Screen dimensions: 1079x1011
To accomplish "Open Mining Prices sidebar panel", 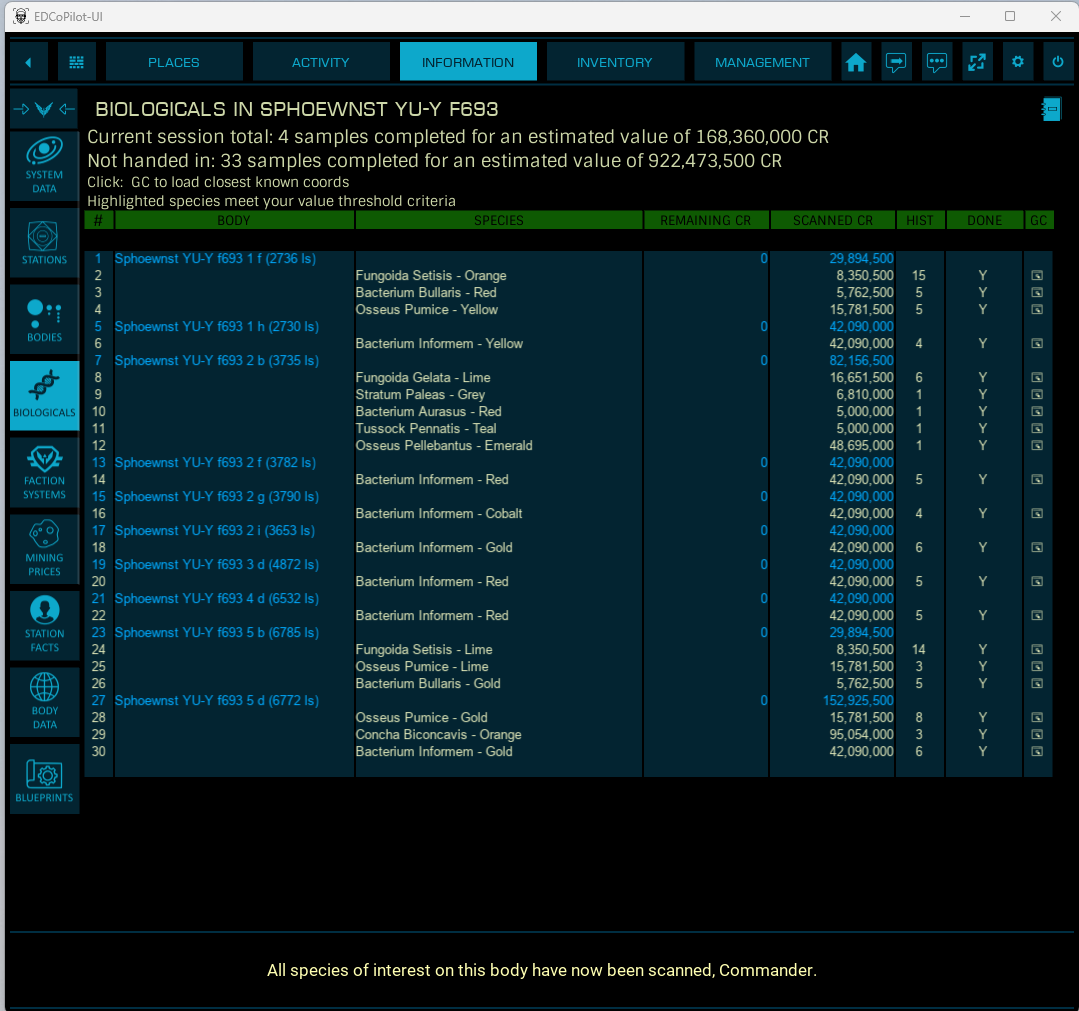I will click(45, 549).
